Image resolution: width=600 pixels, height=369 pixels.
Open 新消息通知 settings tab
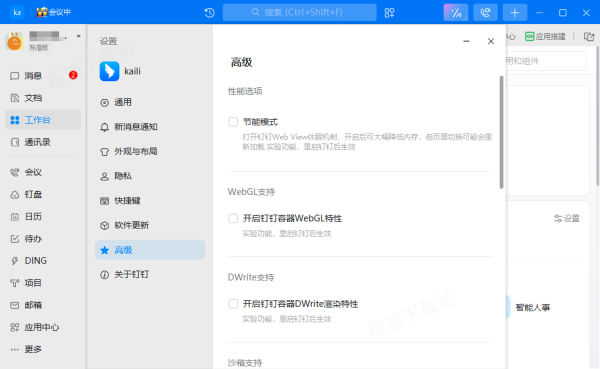click(150, 127)
